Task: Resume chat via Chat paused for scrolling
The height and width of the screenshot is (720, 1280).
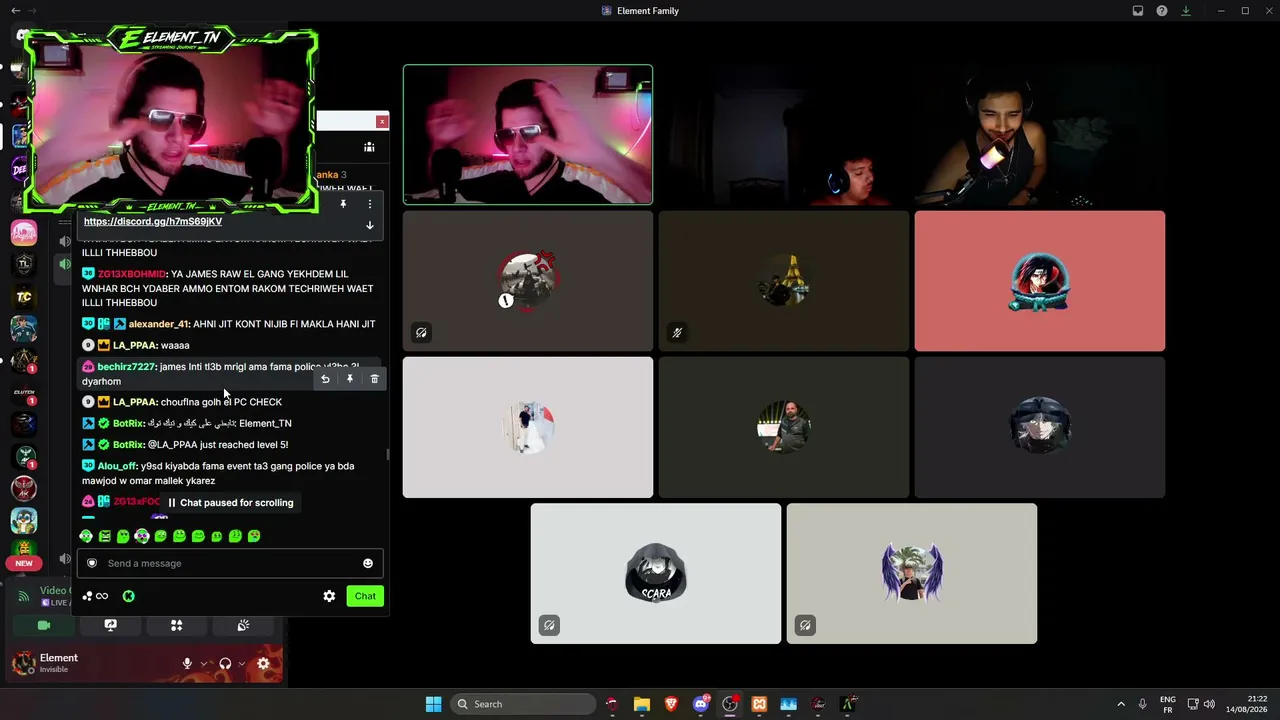Action: point(230,503)
